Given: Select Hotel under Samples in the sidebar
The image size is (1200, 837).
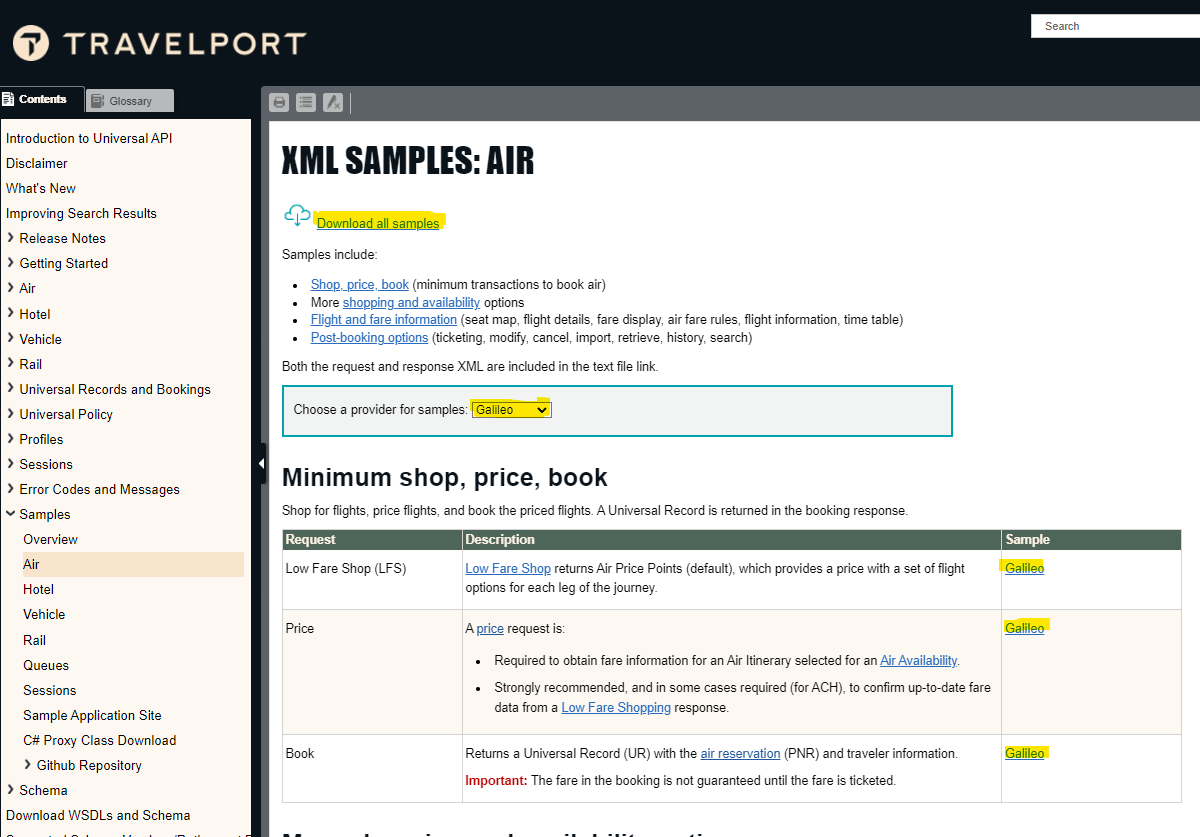Looking at the screenshot, I should coord(38,589).
